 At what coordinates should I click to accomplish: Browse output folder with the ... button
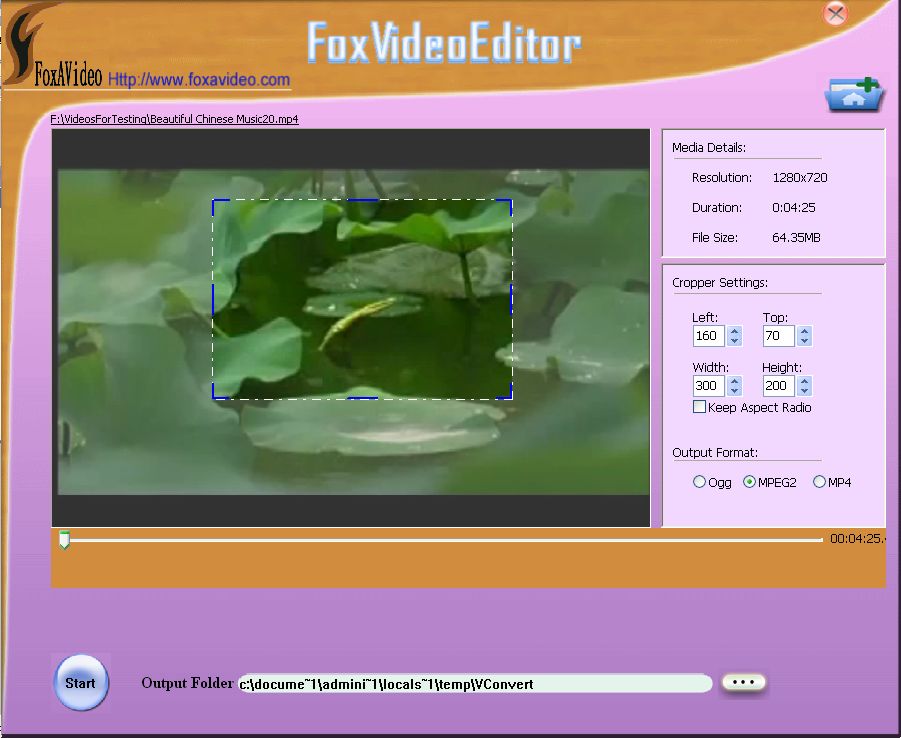point(744,682)
